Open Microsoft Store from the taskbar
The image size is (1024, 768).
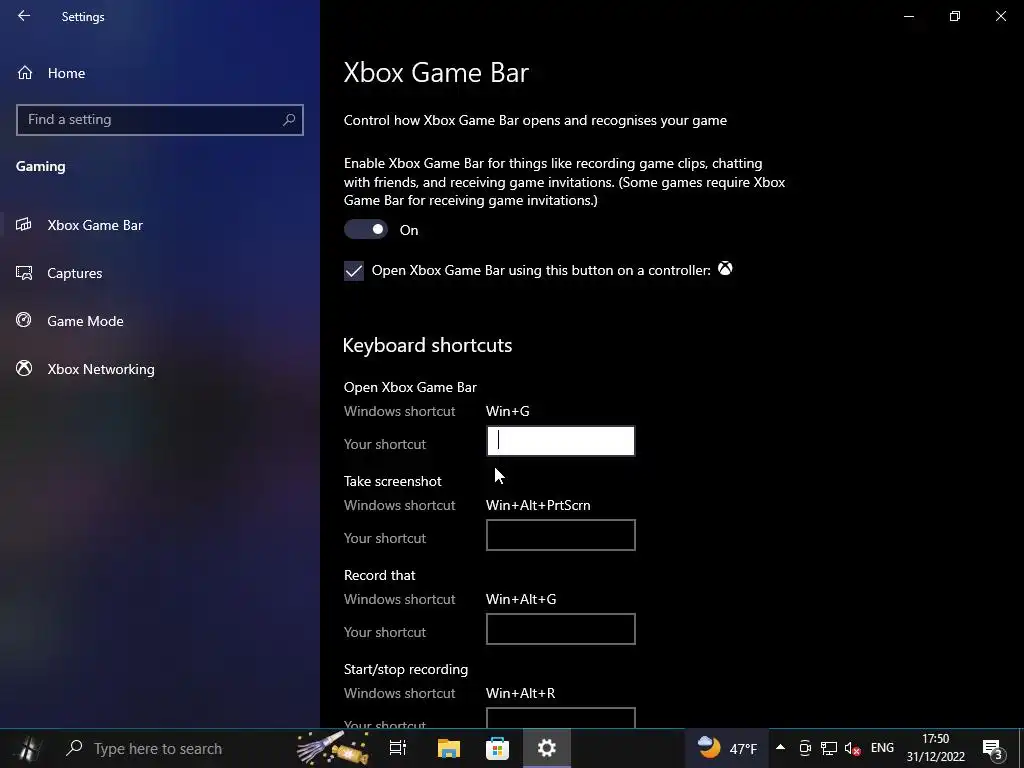point(498,748)
